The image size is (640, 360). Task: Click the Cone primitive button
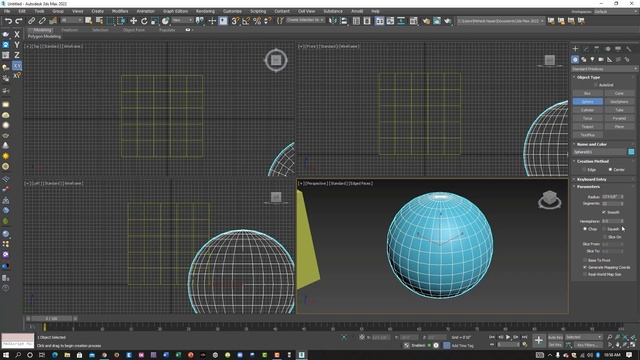click(619, 93)
